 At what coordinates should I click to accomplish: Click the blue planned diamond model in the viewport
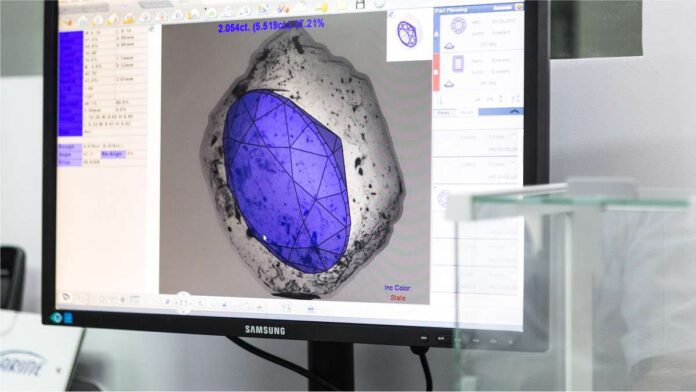286,181
